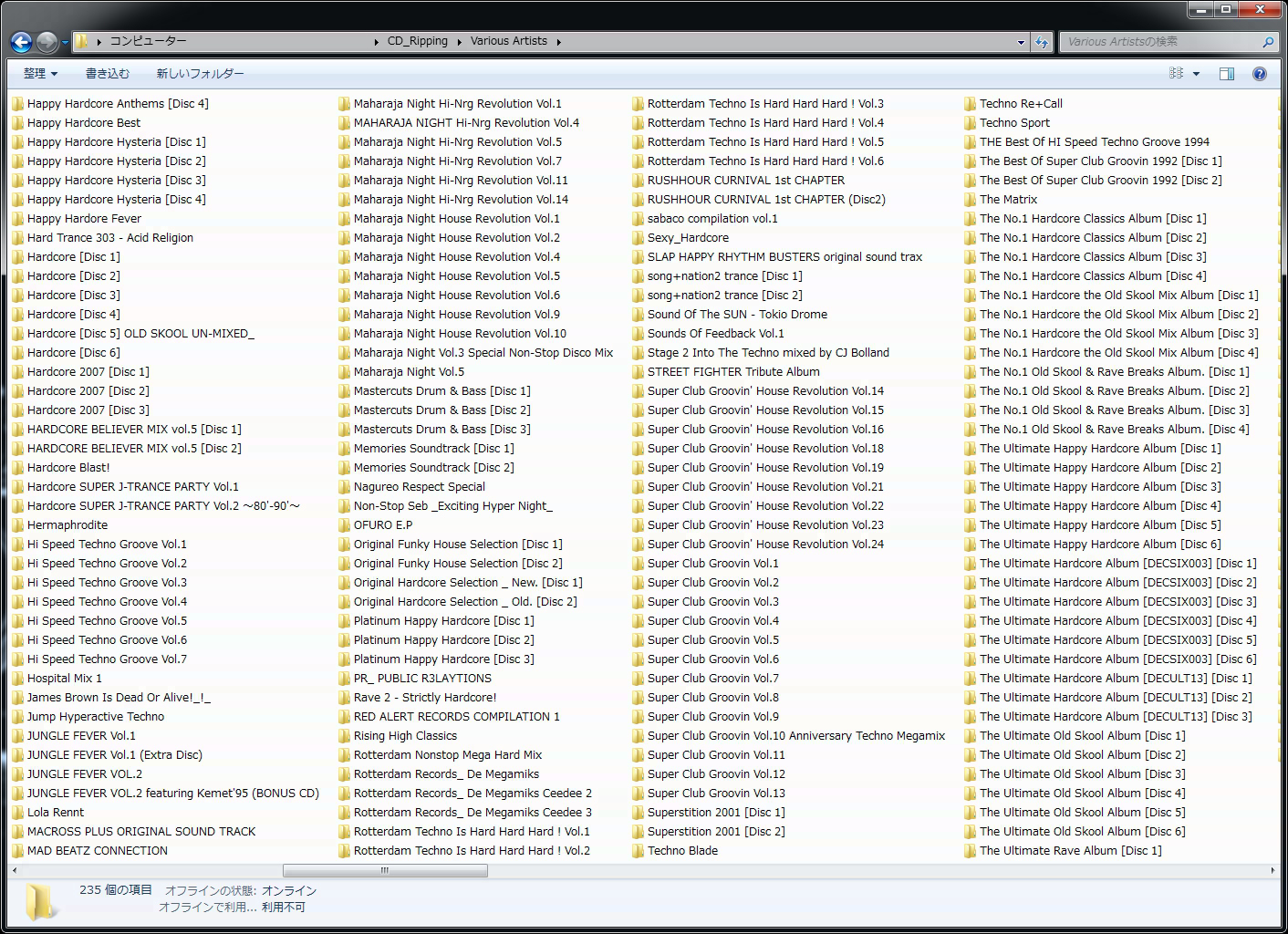Viewport: 1288px width, 934px height.
Task: Select 'JUNGLE FEVER Vol.1 (Extra Disc)' folder name
Action: [115, 755]
